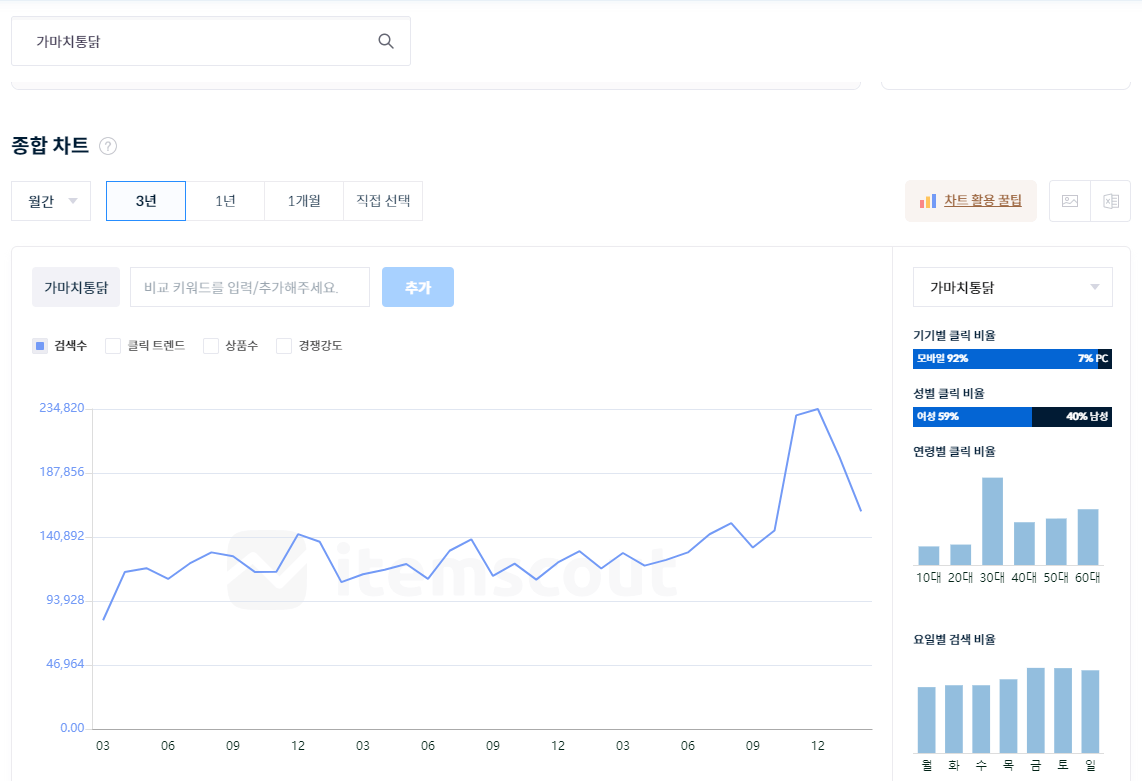Image resolution: width=1142 pixels, height=781 pixels.
Task: Click the 목 weekday bar
Action: click(x=1009, y=716)
